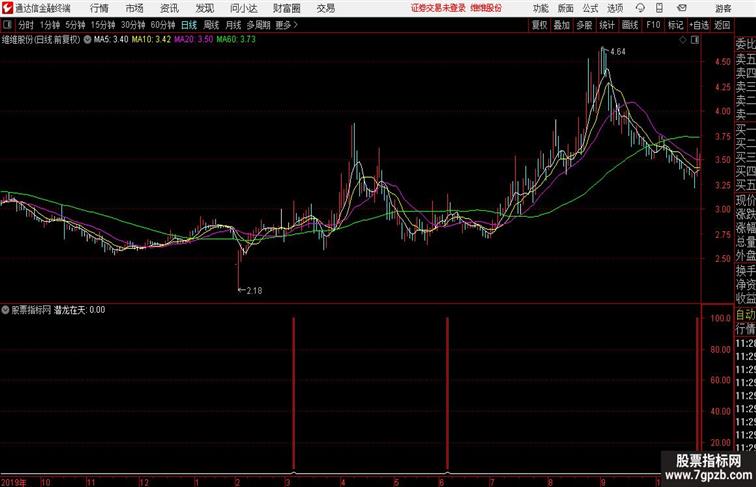The width and height of the screenshot is (756, 487).
Task: Open the 资讯 menu
Action: click(169, 8)
